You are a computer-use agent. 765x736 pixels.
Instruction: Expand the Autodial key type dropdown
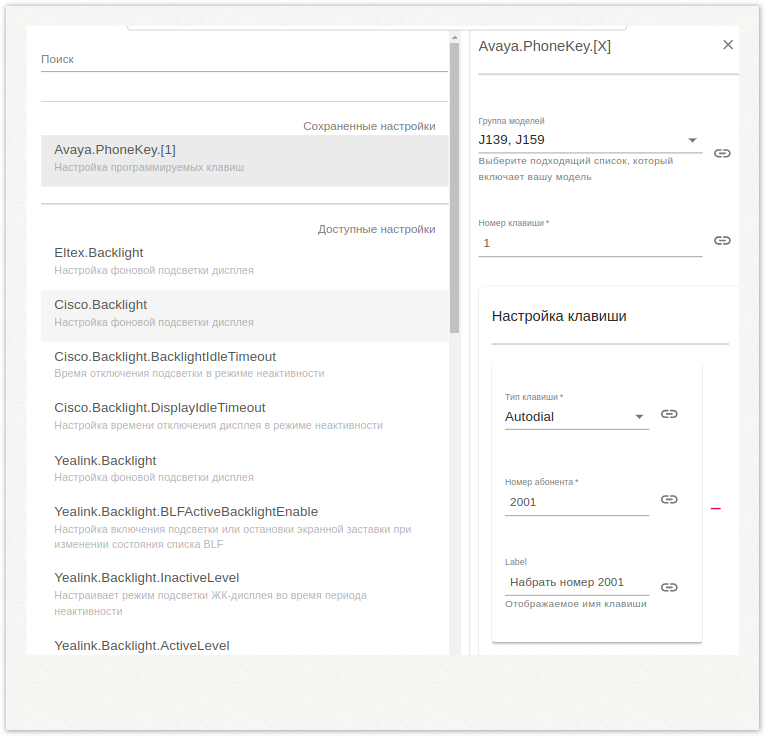point(639,417)
